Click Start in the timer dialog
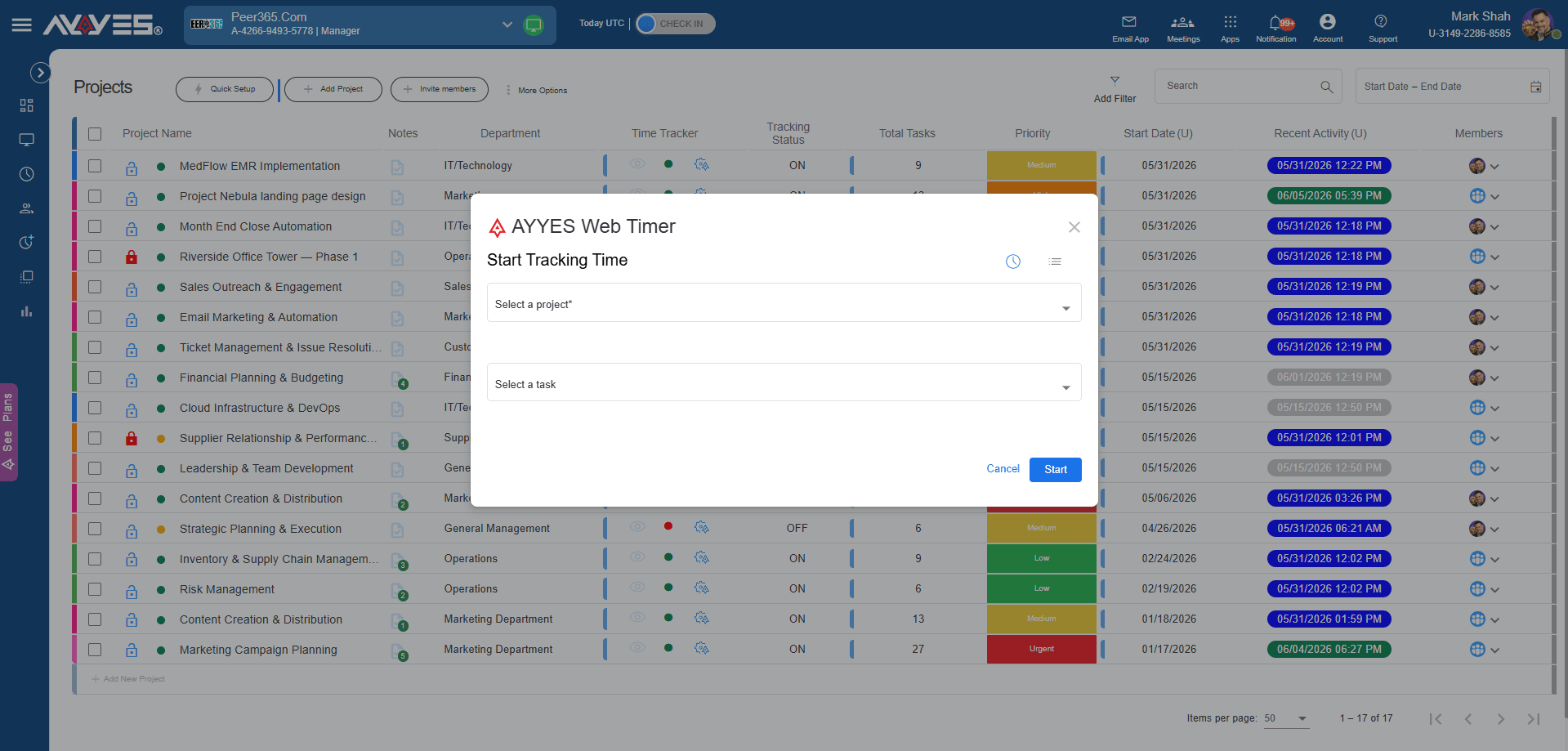 (x=1056, y=470)
